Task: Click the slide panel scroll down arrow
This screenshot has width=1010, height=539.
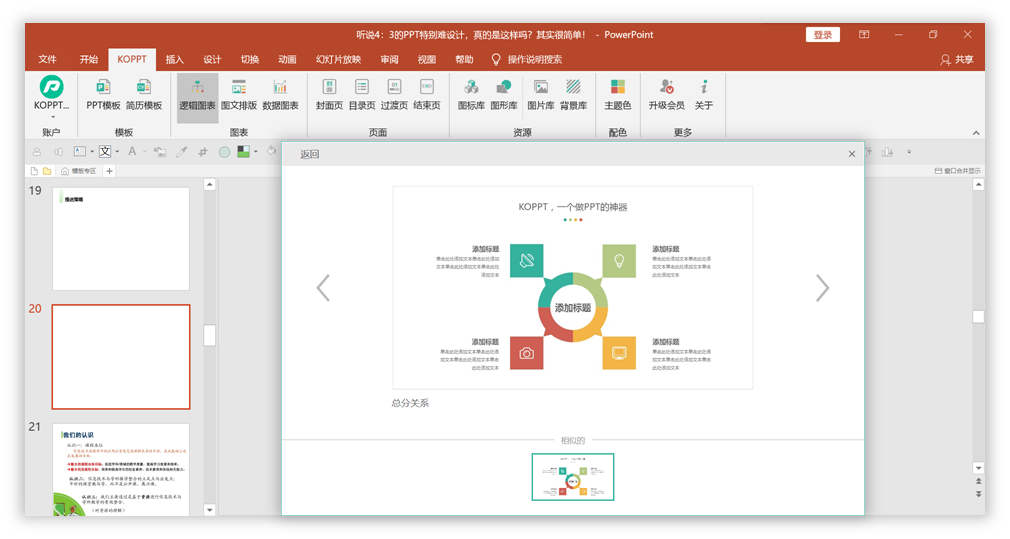Action: (209, 509)
